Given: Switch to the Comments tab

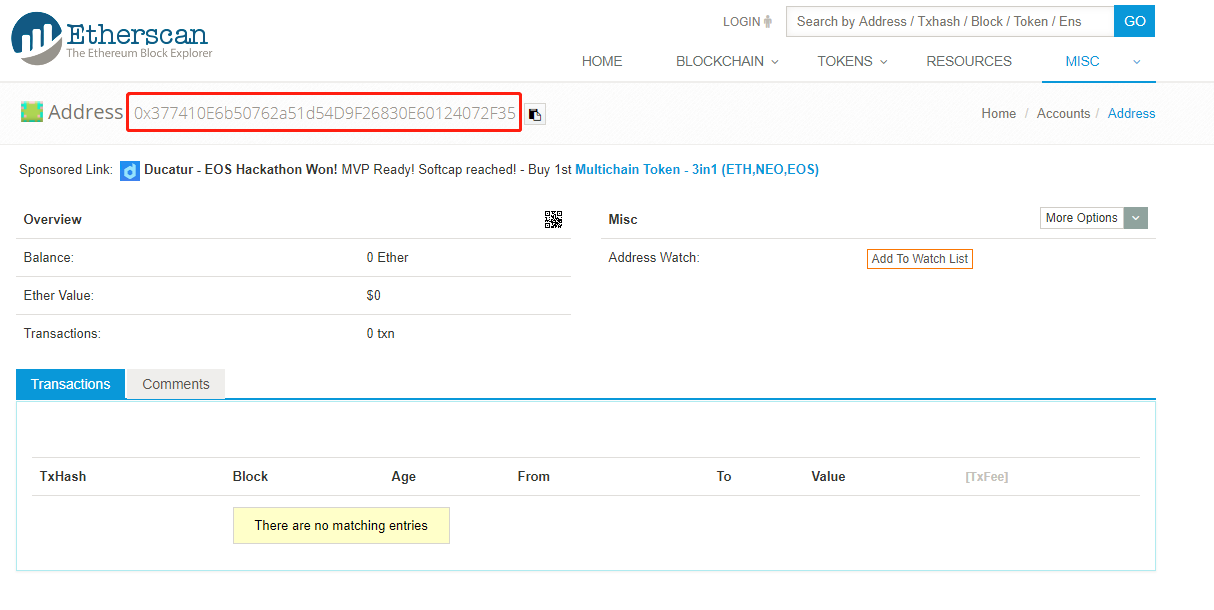Looking at the screenshot, I should pos(176,384).
